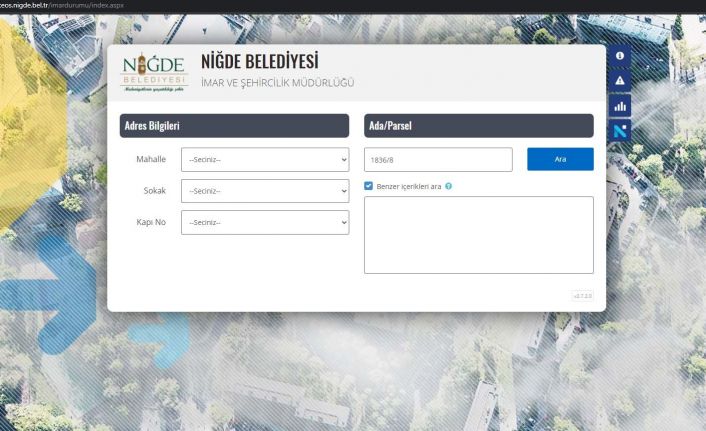
Task: Open the Mahalle dropdown
Action: [x=264, y=160]
